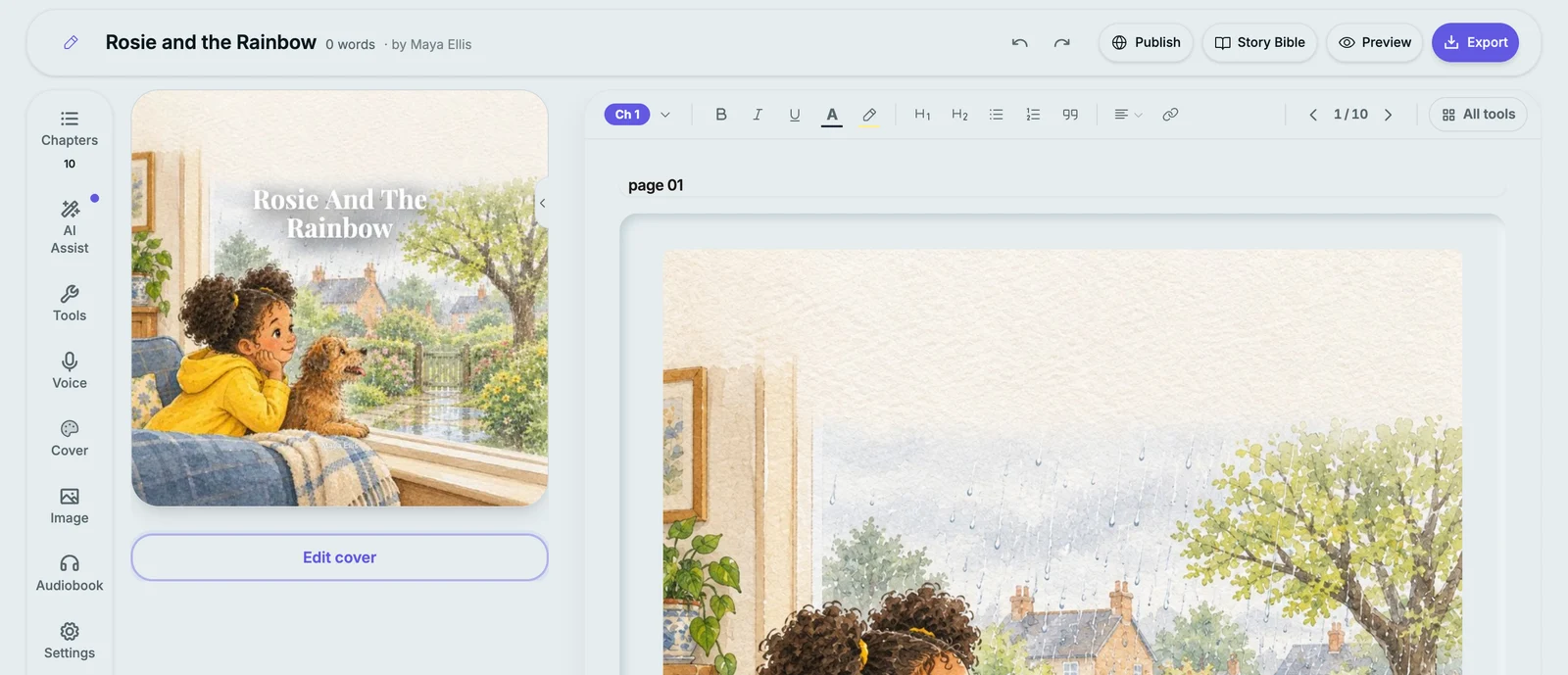The image size is (1568, 675).
Task: Open the Story Bible
Action: coord(1259,42)
